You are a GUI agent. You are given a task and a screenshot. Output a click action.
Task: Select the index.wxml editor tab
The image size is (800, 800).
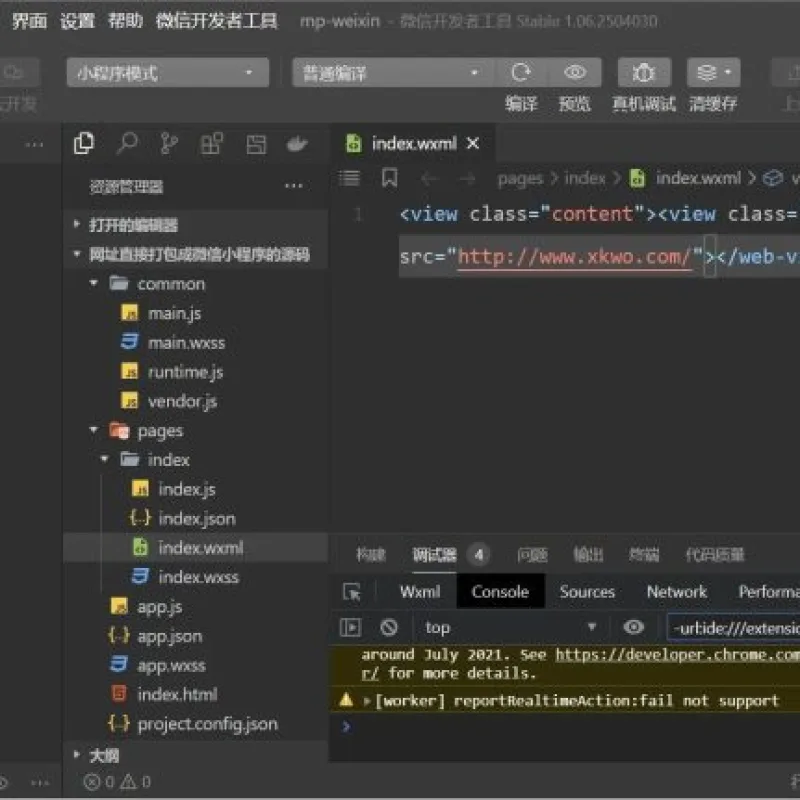pyautogui.click(x=413, y=144)
